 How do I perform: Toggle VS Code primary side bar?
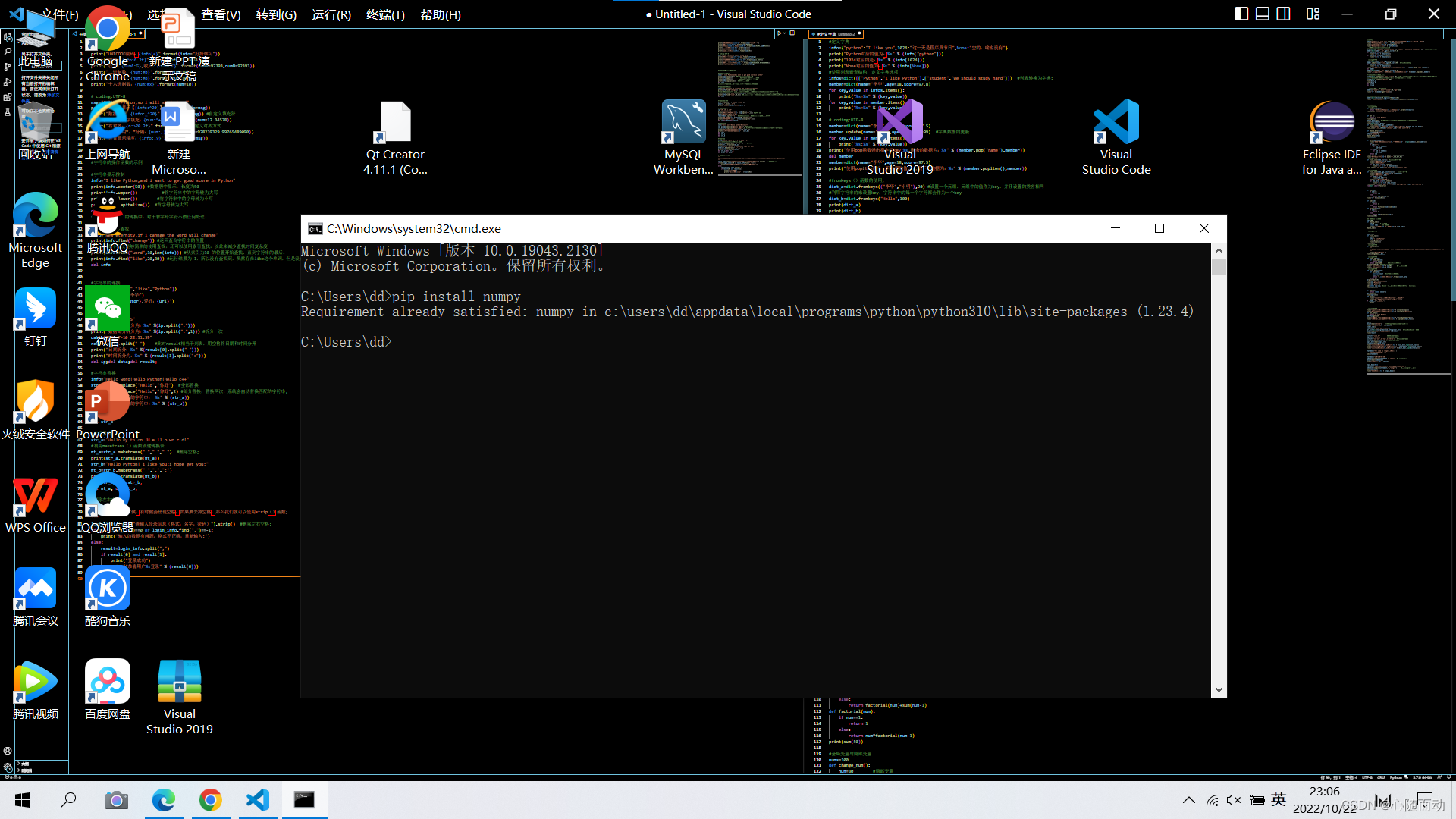pyautogui.click(x=1241, y=14)
